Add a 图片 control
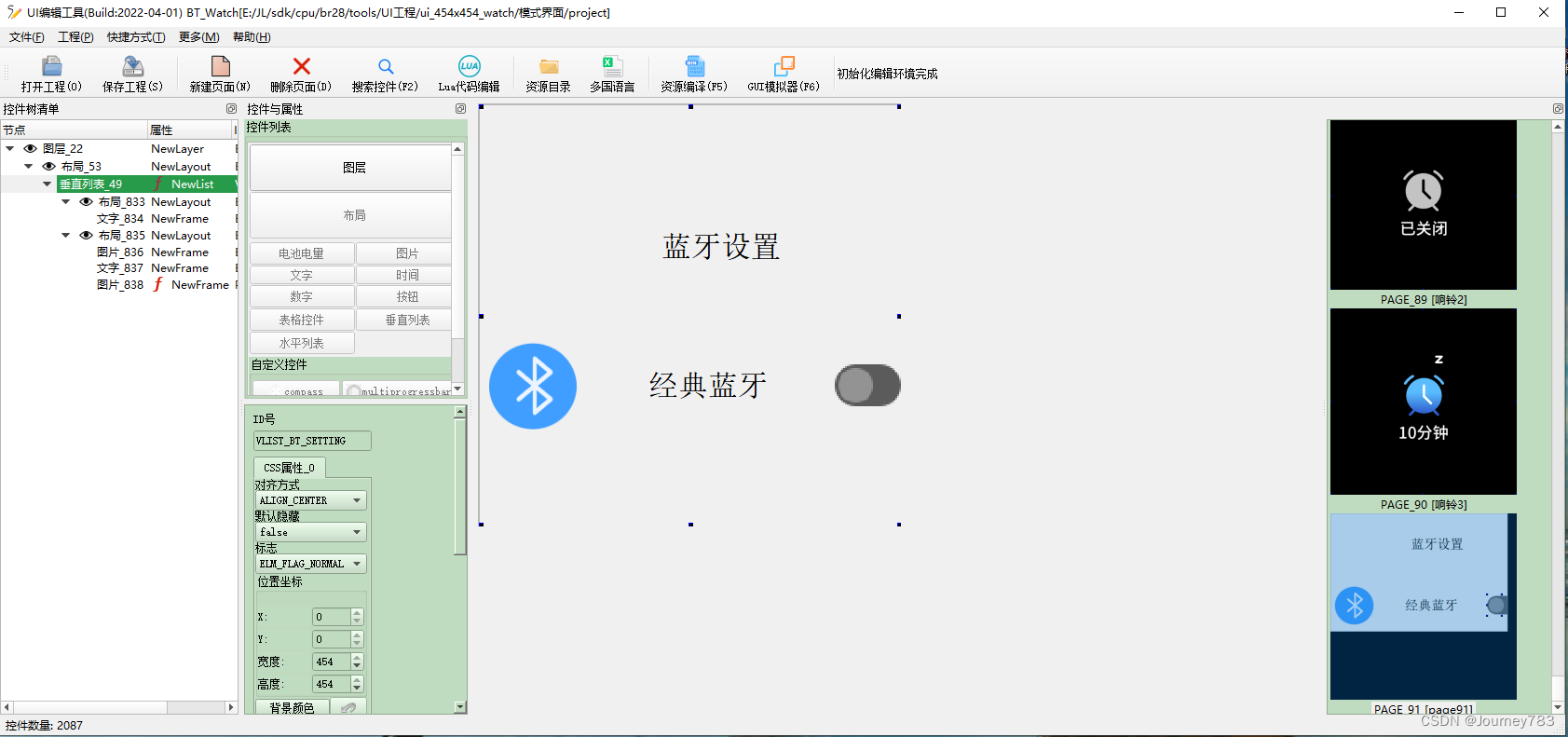 pyautogui.click(x=404, y=253)
